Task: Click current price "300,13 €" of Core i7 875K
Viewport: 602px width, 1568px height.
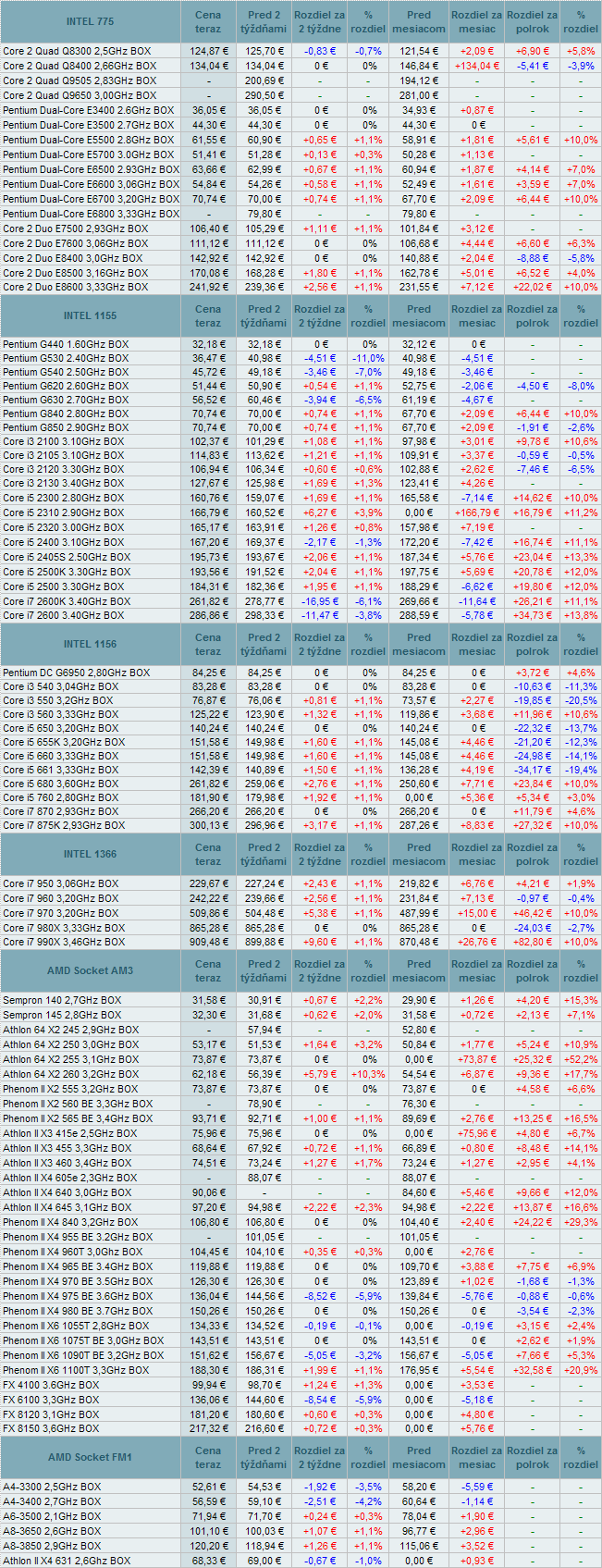Action: click(209, 825)
